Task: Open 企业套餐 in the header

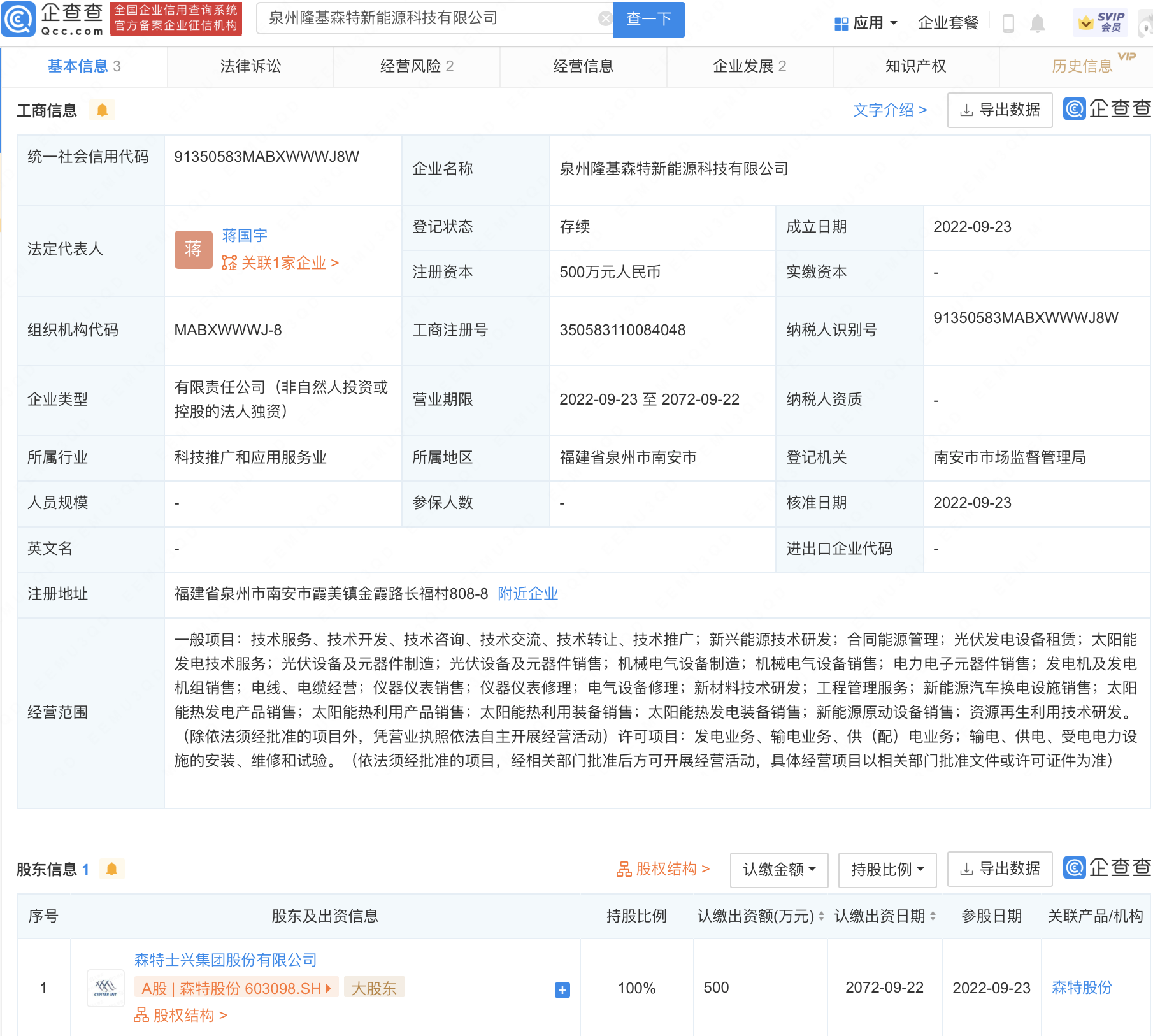Action: (948, 24)
